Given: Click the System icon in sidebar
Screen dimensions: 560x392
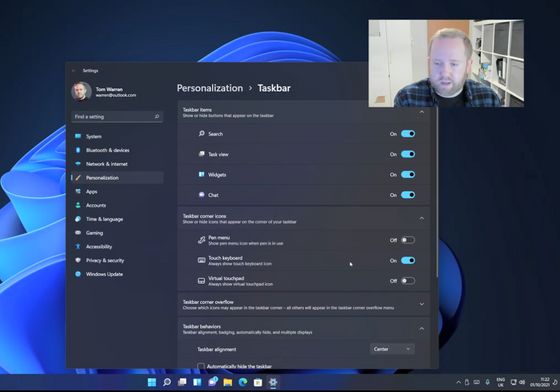Looking at the screenshot, I should point(78,136).
